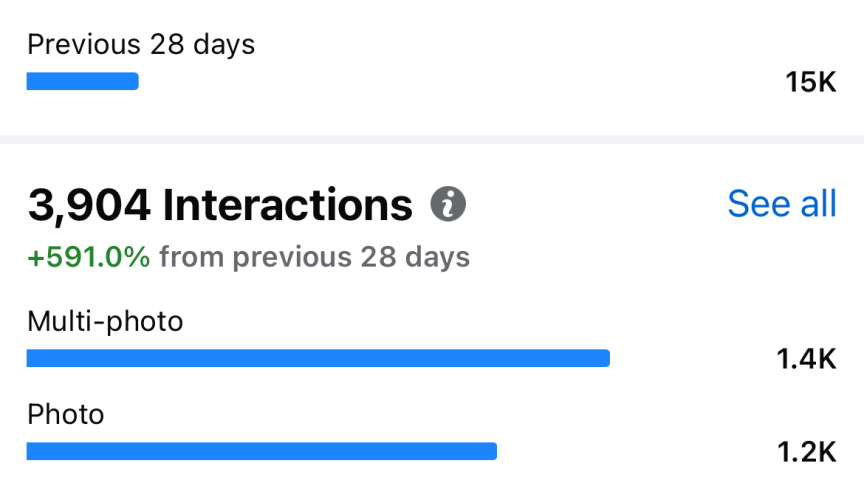
Task: Select the Photo interactions bar
Action: [262, 451]
